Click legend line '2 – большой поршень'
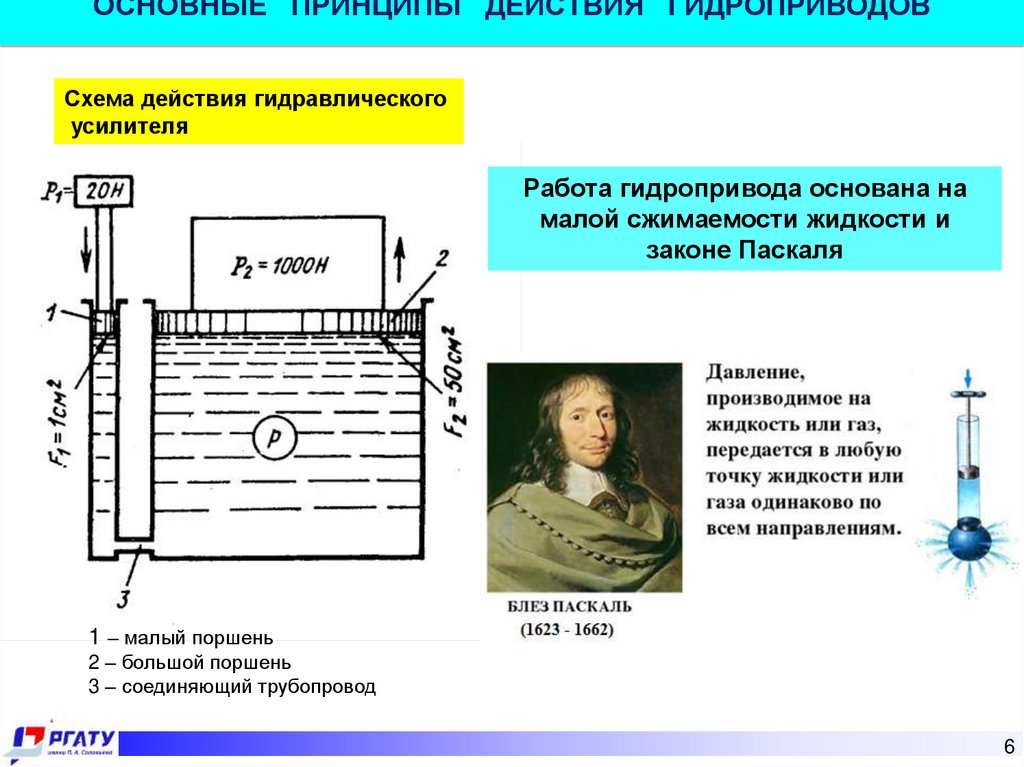1024x767 pixels. pos(189,662)
